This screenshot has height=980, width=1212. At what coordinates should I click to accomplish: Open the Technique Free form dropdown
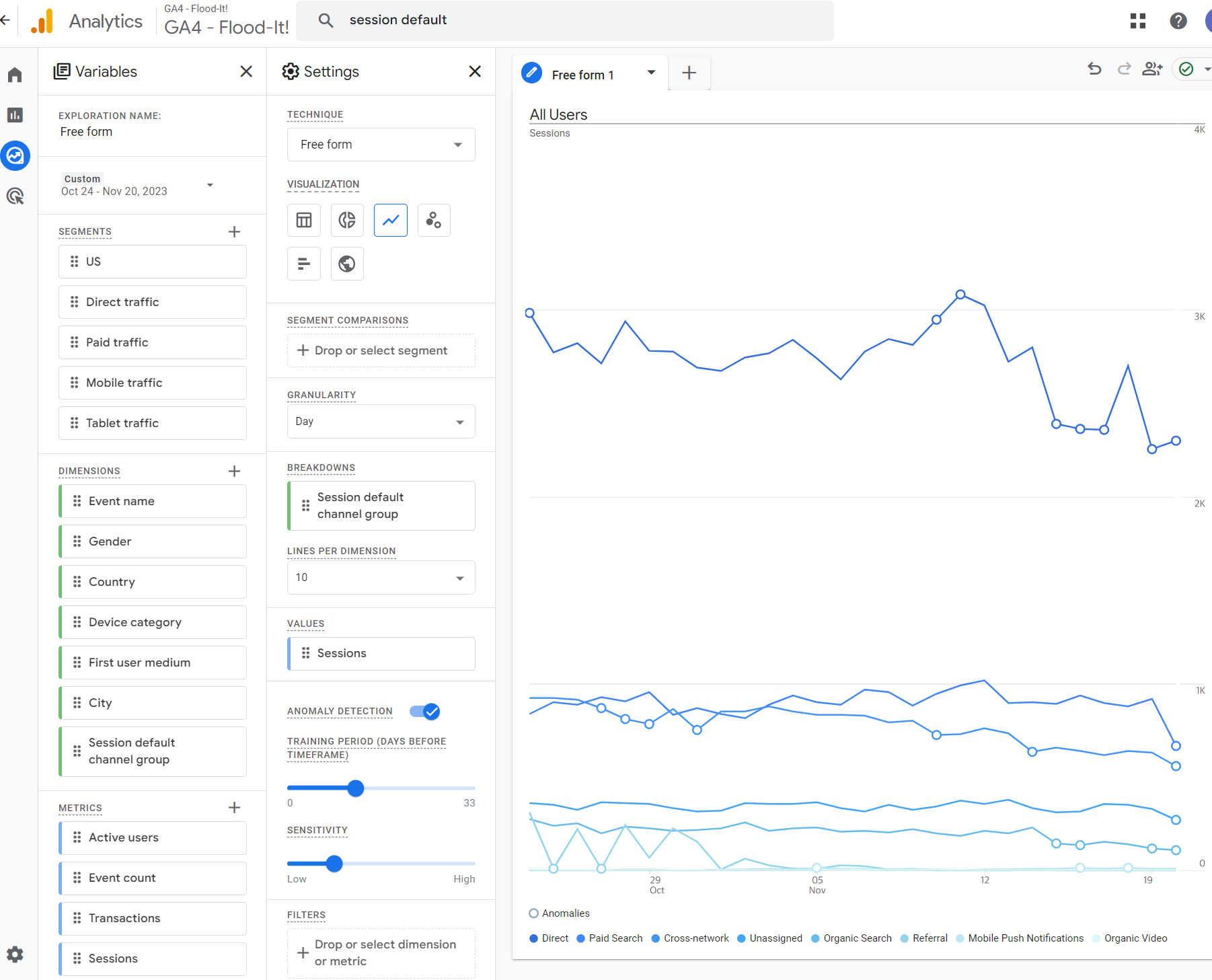(x=381, y=145)
